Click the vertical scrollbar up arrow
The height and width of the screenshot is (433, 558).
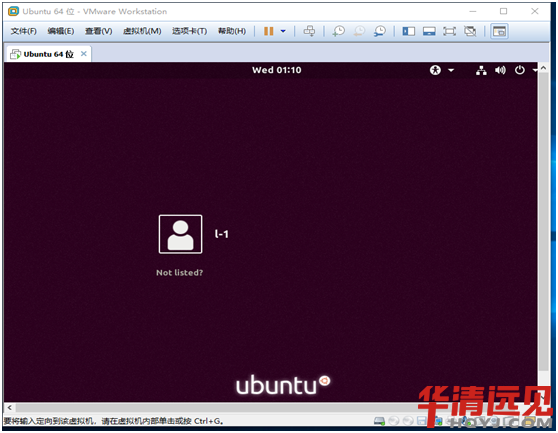[x=543, y=67]
